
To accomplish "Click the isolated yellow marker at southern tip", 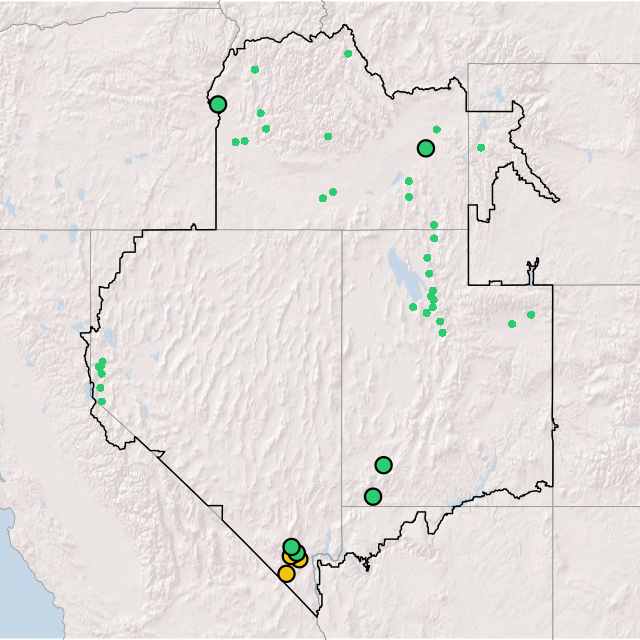I will pos(286,574).
